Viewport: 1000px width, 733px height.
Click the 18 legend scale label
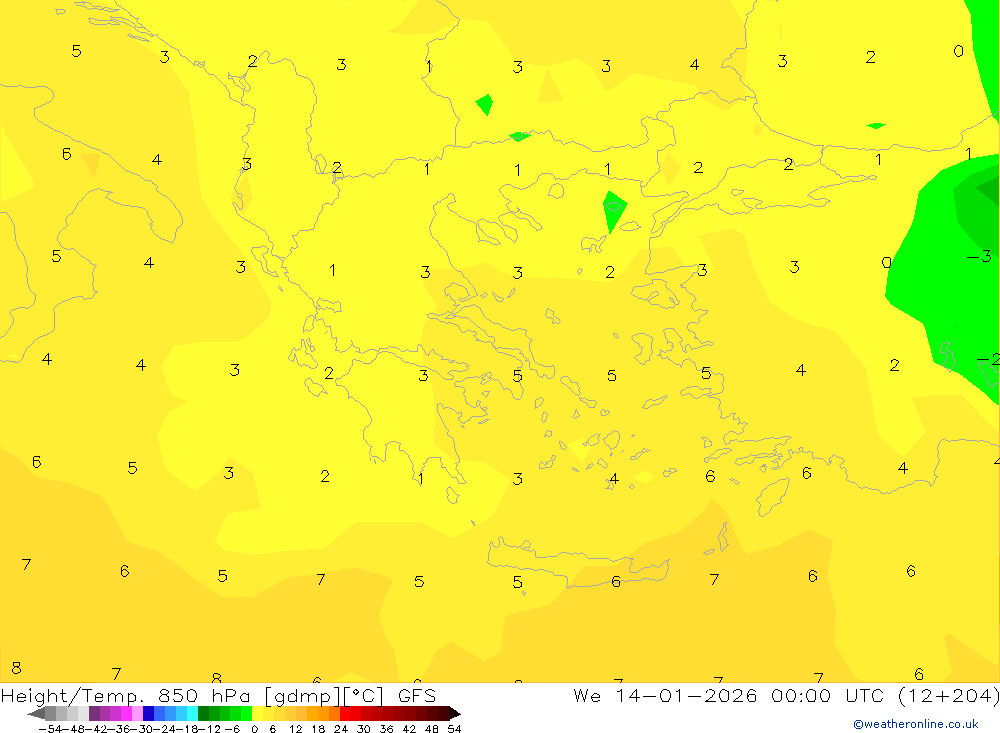pyautogui.click(x=318, y=729)
